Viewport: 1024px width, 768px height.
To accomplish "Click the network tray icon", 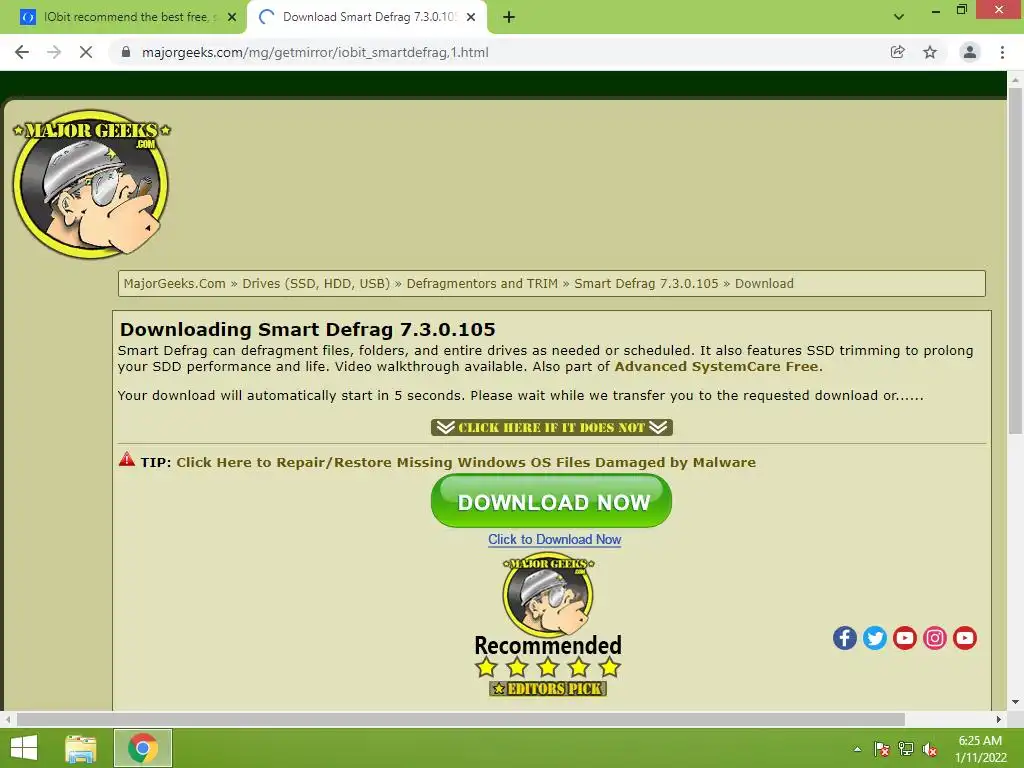I will 906,748.
